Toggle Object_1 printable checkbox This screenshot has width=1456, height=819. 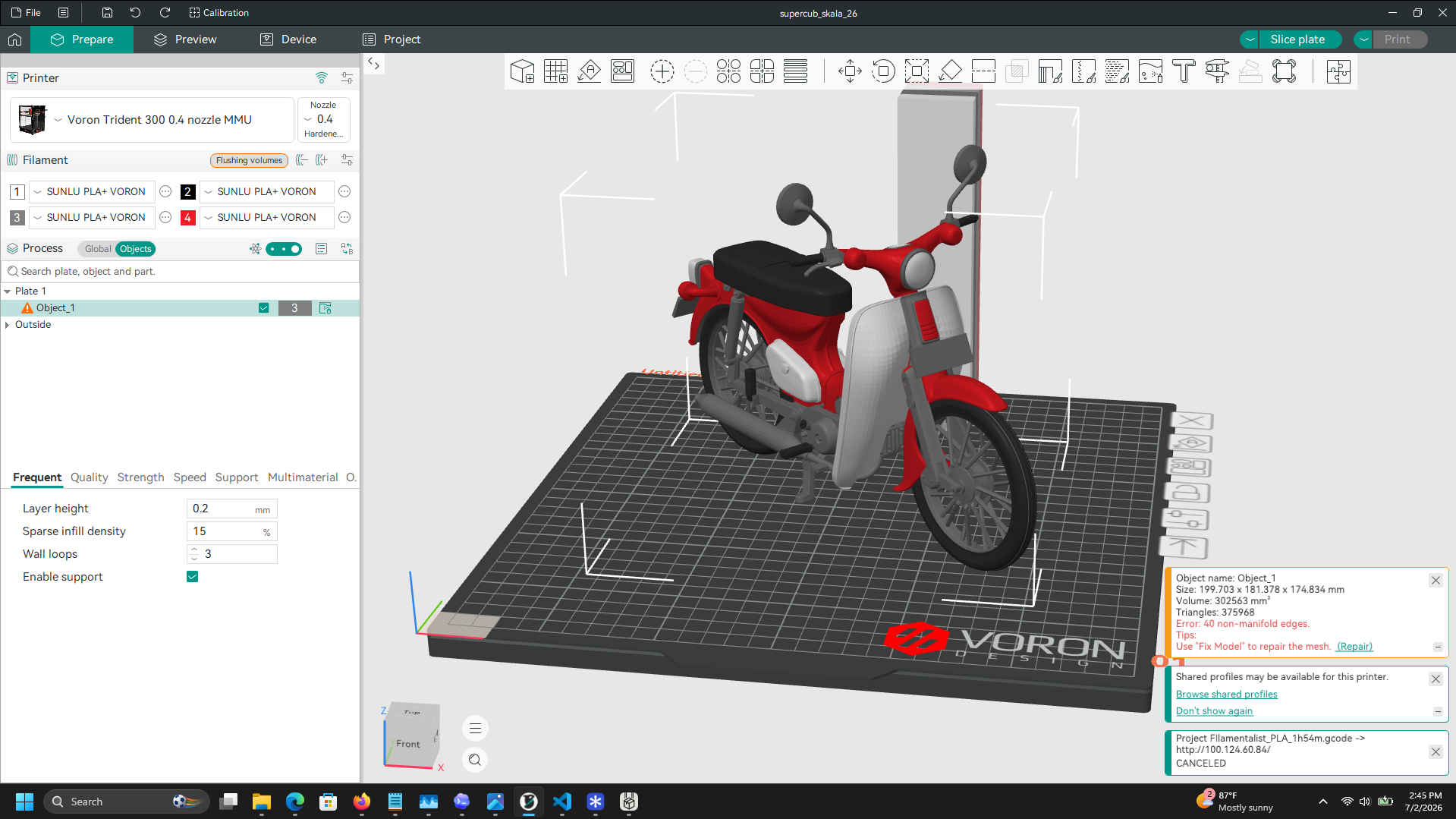coord(264,308)
